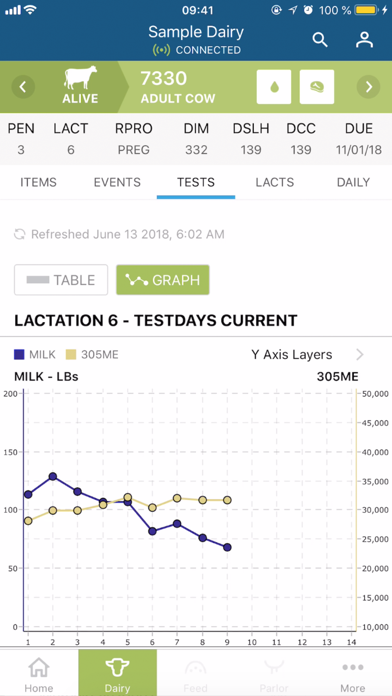
Task: Switch to the LACTS tab
Action: 274,182
